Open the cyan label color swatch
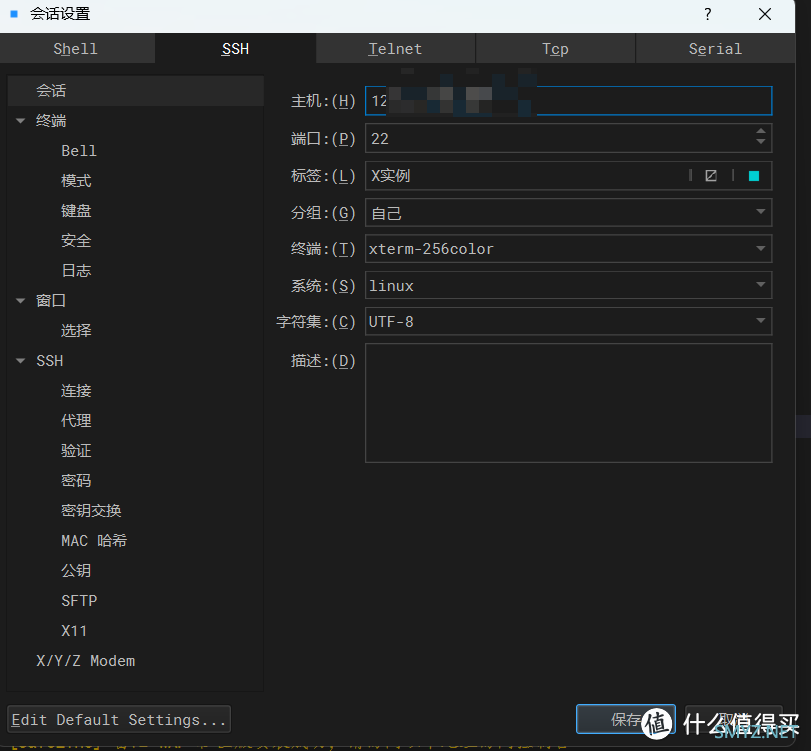This screenshot has width=811, height=751. click(x=754, y=176)
